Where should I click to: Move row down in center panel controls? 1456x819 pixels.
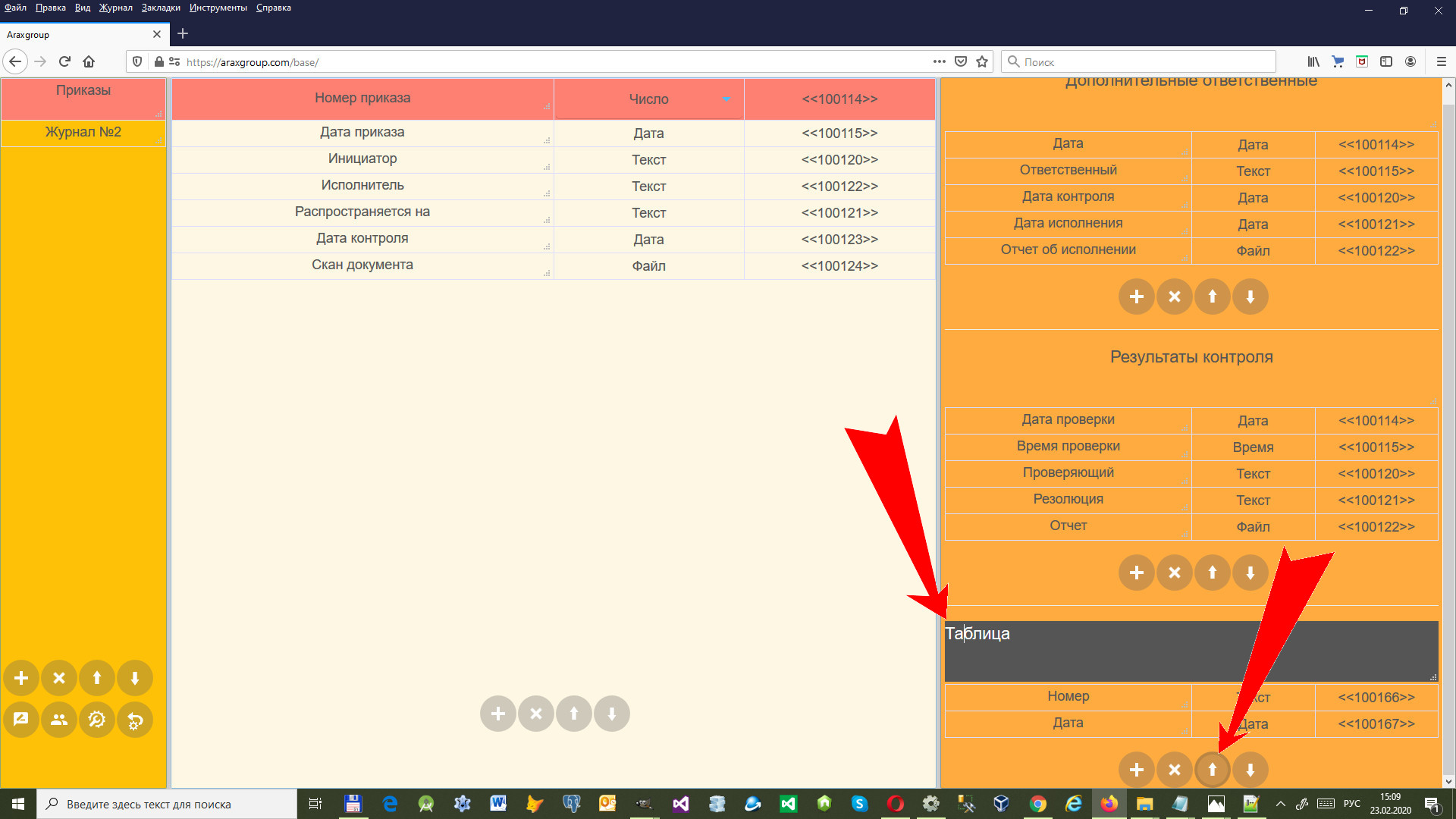612,714
